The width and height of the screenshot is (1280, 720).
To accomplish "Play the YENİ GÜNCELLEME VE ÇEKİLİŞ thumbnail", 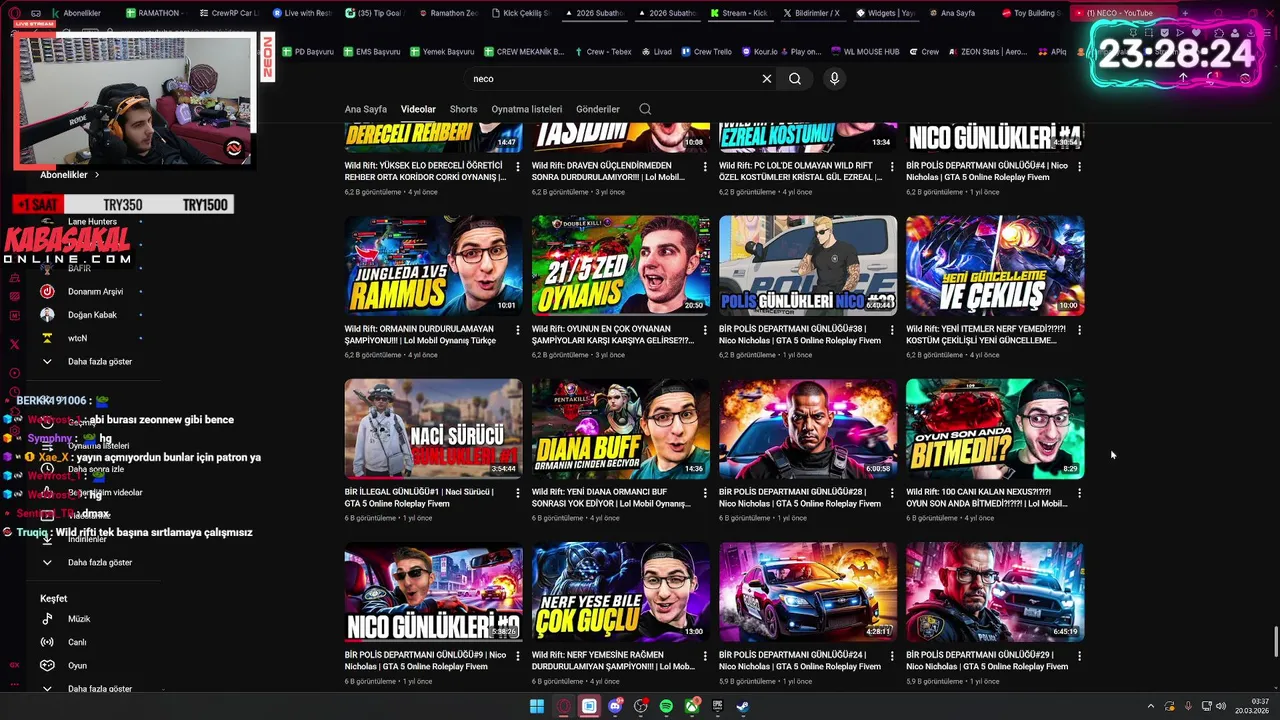I will pos(995,266).
